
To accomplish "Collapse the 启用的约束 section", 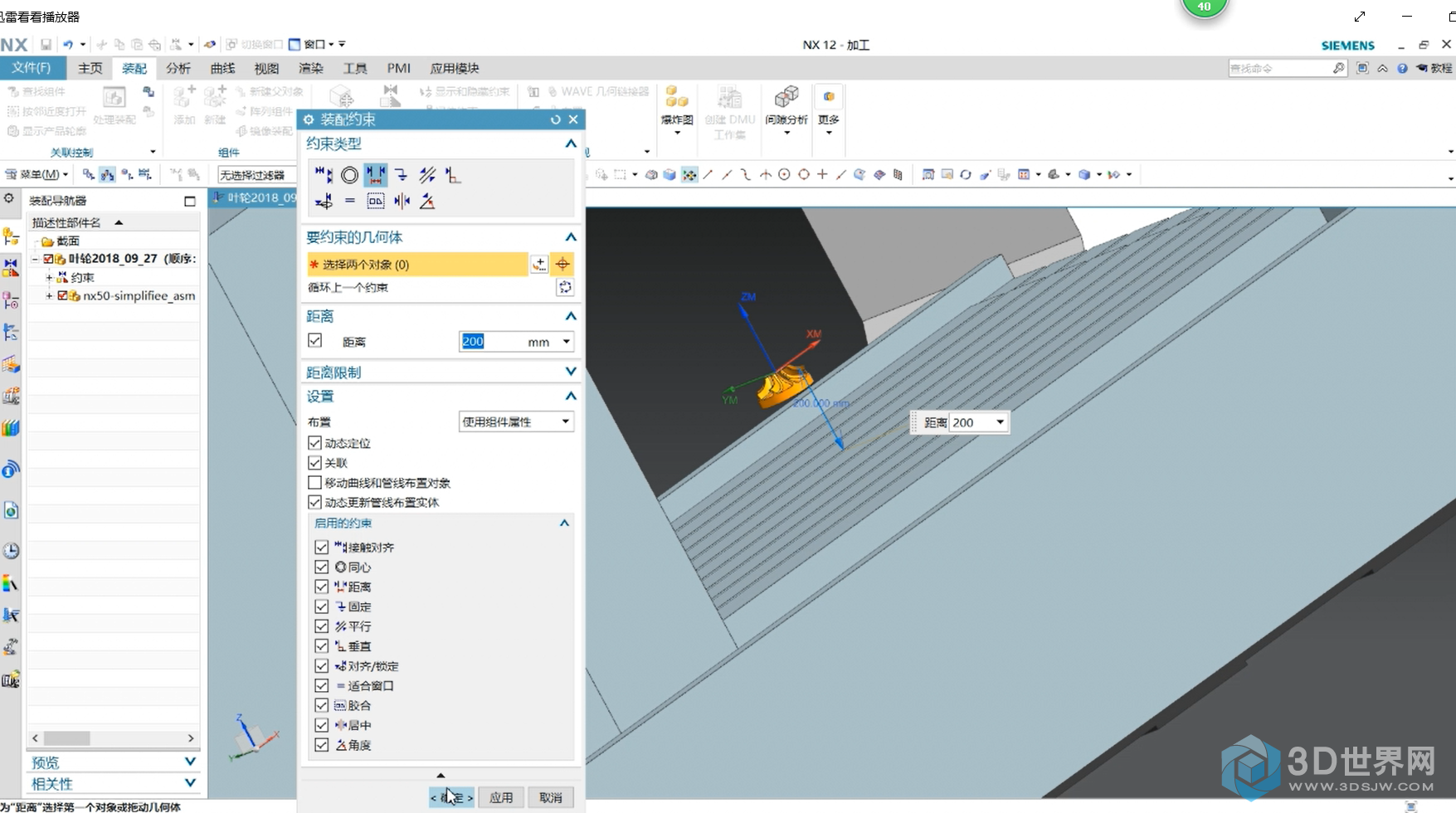I will tap(564, 523).
